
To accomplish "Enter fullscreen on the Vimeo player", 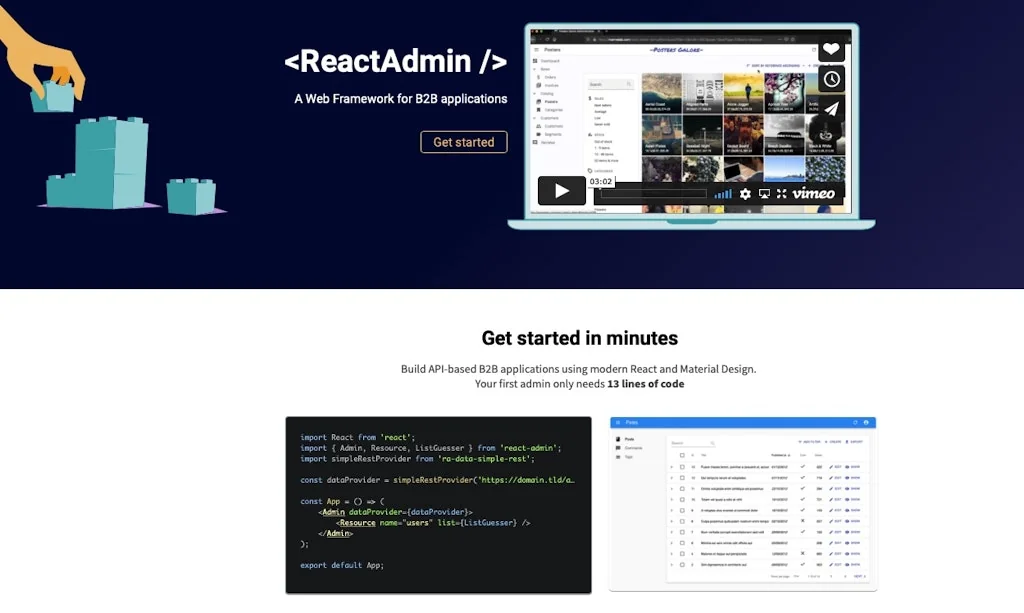I will coord(782,193).
